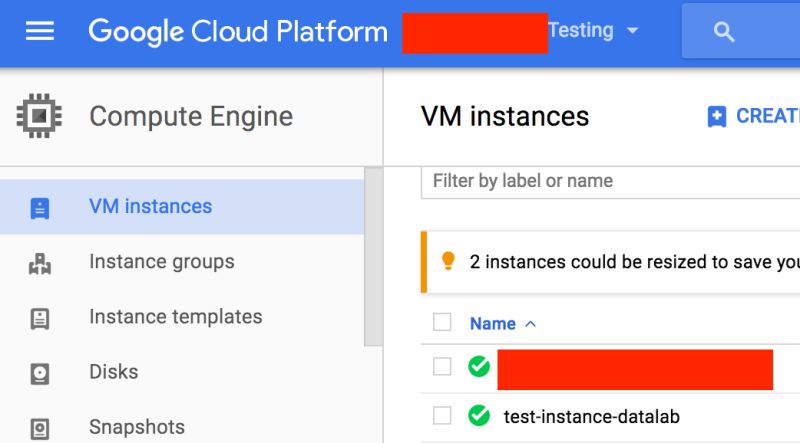
Task: Click the Compute Engine chip icon
Action: tap(39, 116)
